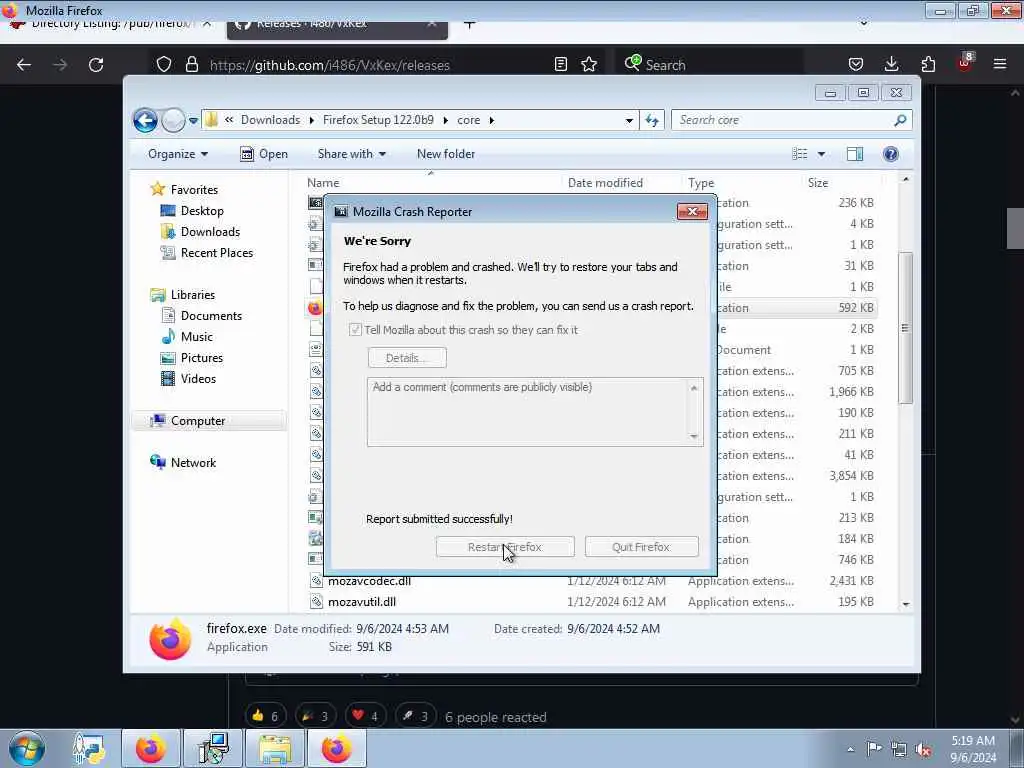Click Explorer refresh address icon

click(x=652, y=120)
